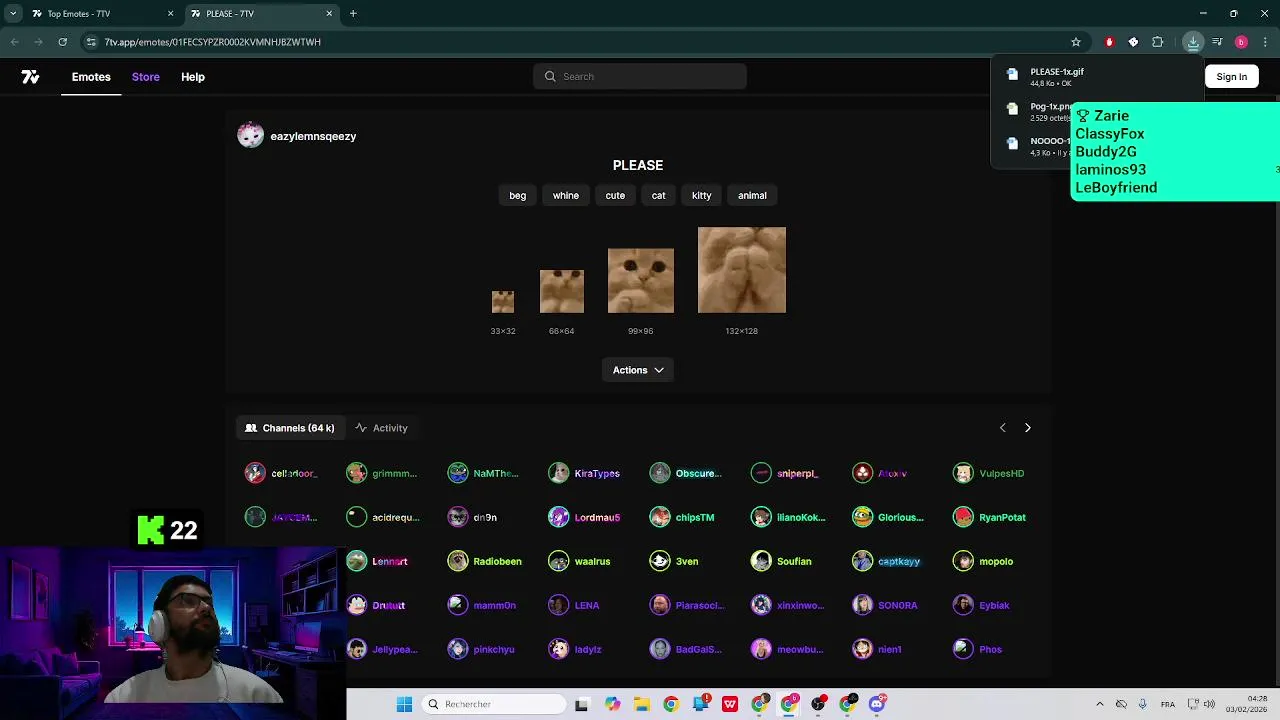
Task: Switch to the Activity tab
Action: (x=381, y=428)
